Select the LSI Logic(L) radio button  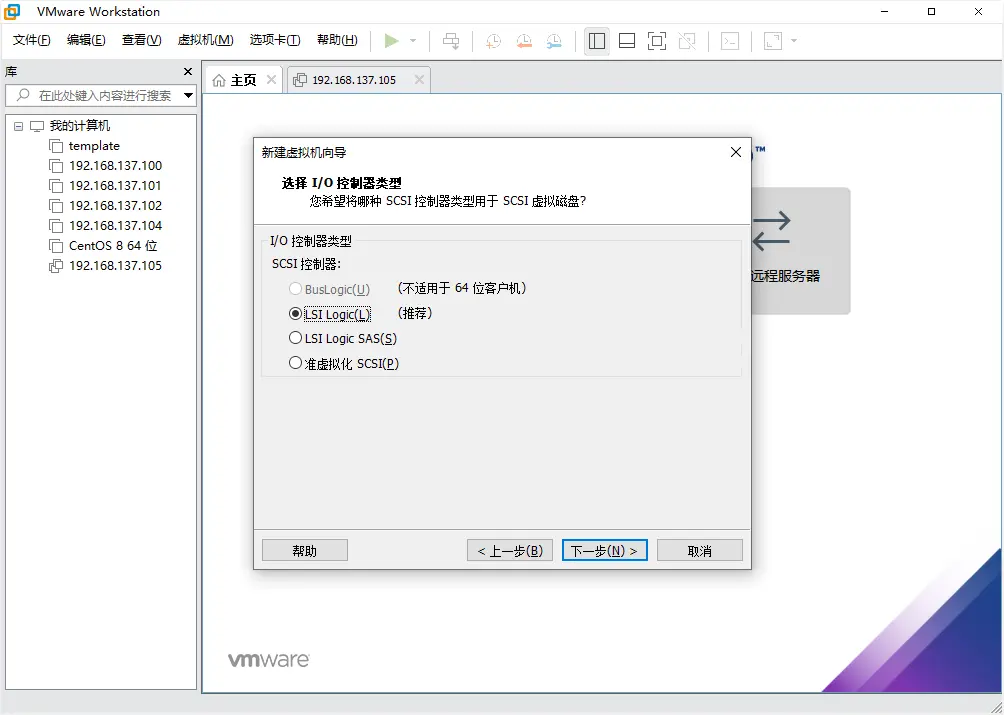pyautogui.click(x=295, y=314)
